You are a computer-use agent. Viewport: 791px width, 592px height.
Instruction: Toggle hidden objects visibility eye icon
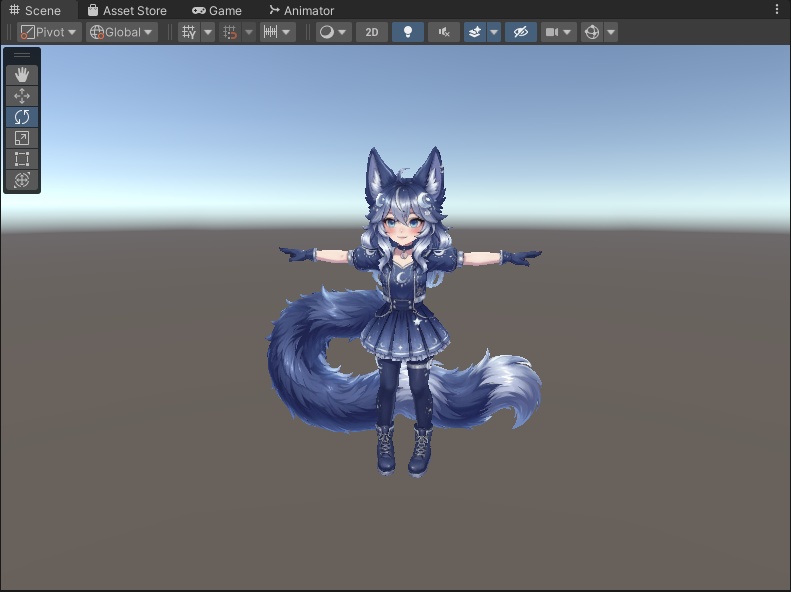[521, 32]
